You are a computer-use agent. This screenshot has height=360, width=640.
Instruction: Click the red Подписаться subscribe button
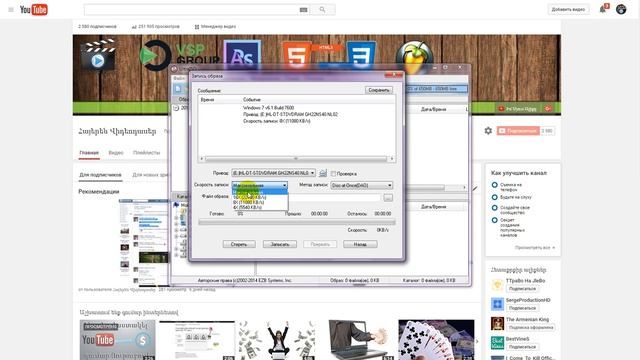click(518, 131)
